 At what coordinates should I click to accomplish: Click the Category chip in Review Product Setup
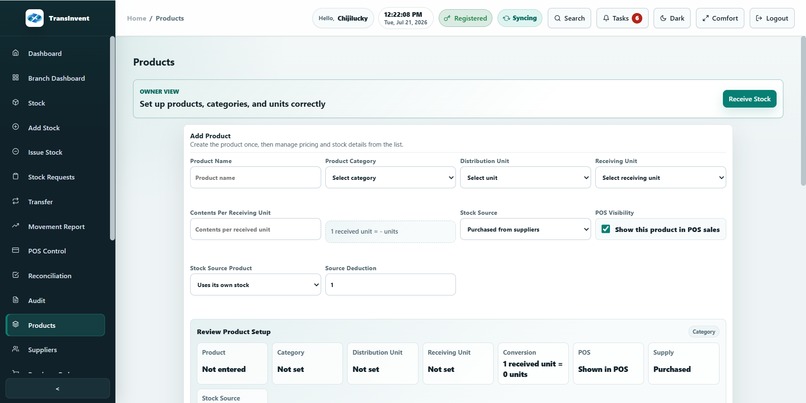click(x=704, y=332)
